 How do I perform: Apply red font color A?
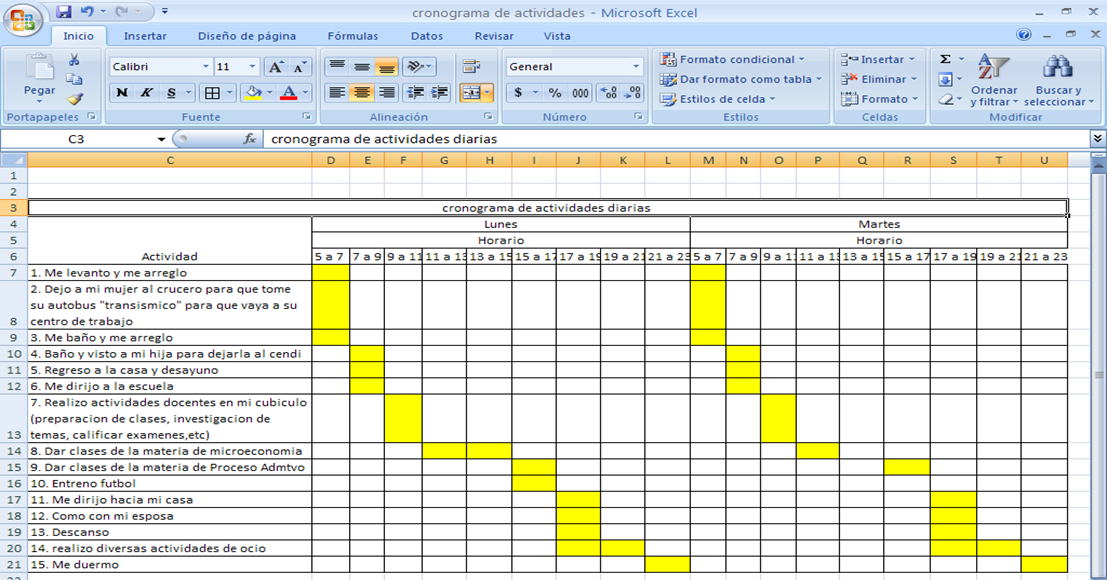[x=289, y=92]
